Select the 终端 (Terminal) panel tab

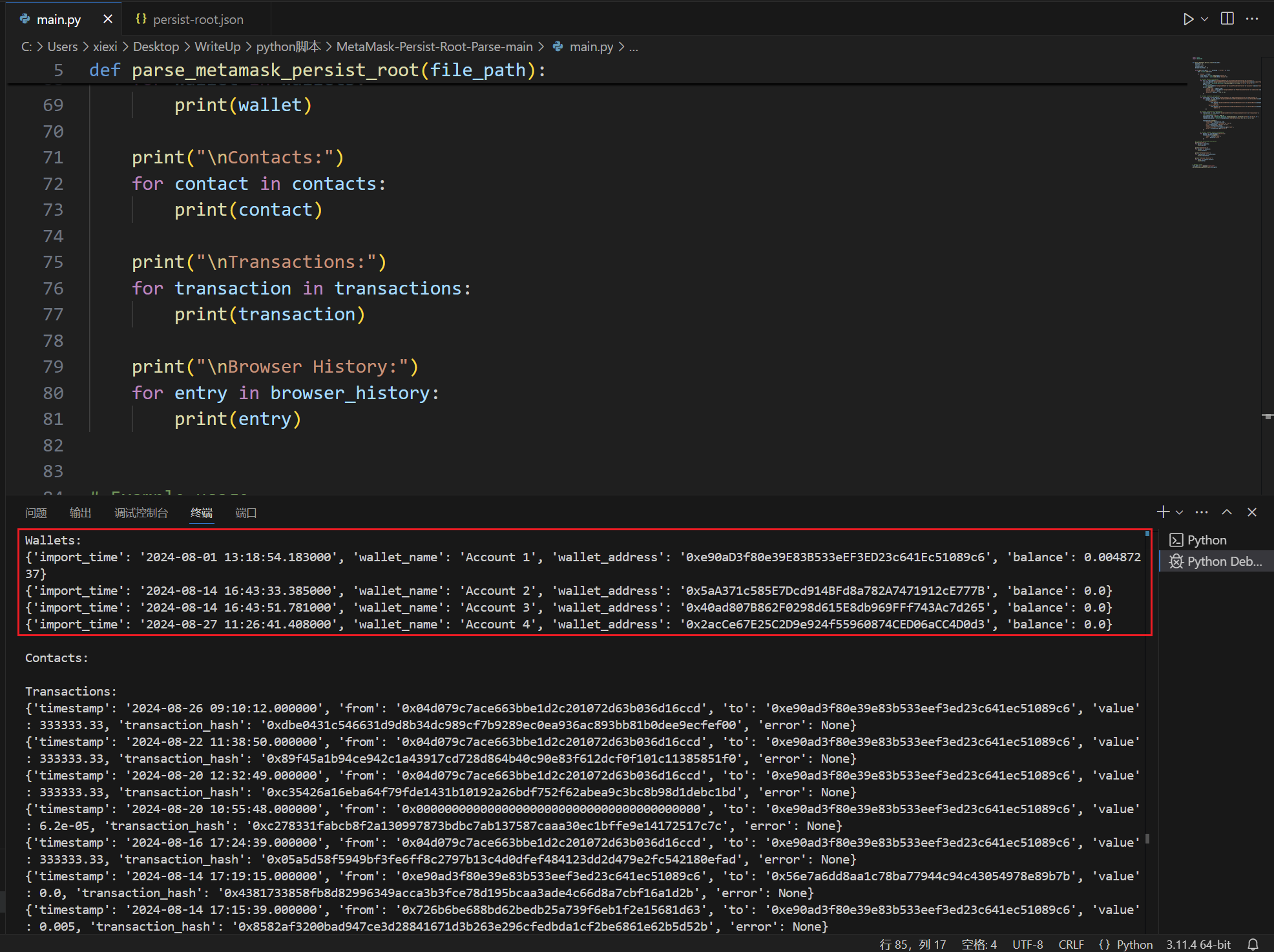pos(202,513)
